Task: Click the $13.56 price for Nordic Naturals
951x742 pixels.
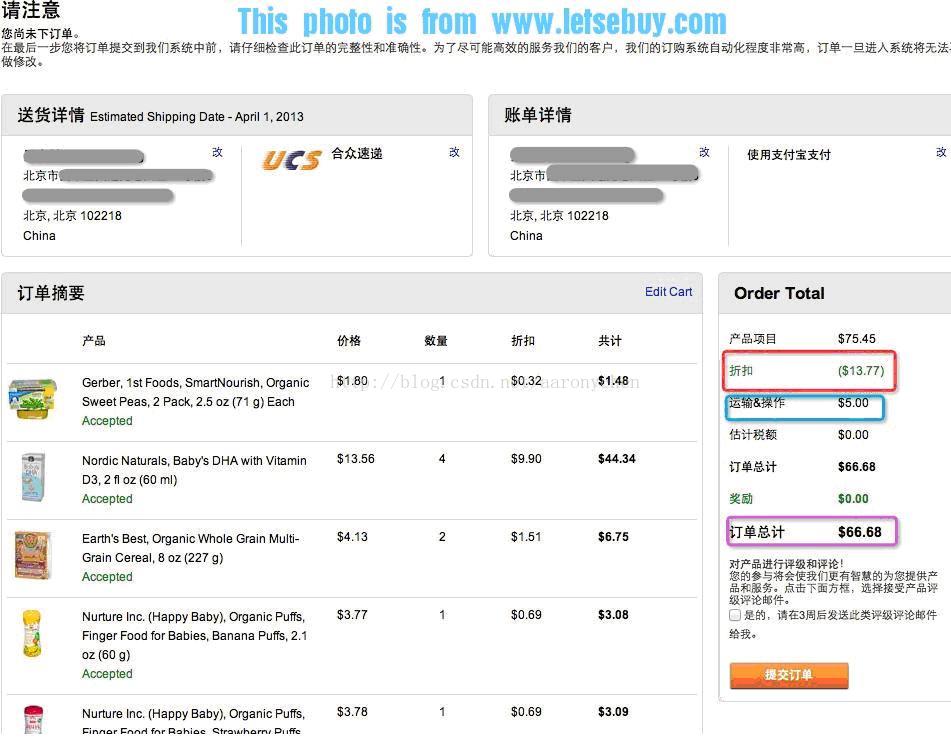Action: (355, 459)
